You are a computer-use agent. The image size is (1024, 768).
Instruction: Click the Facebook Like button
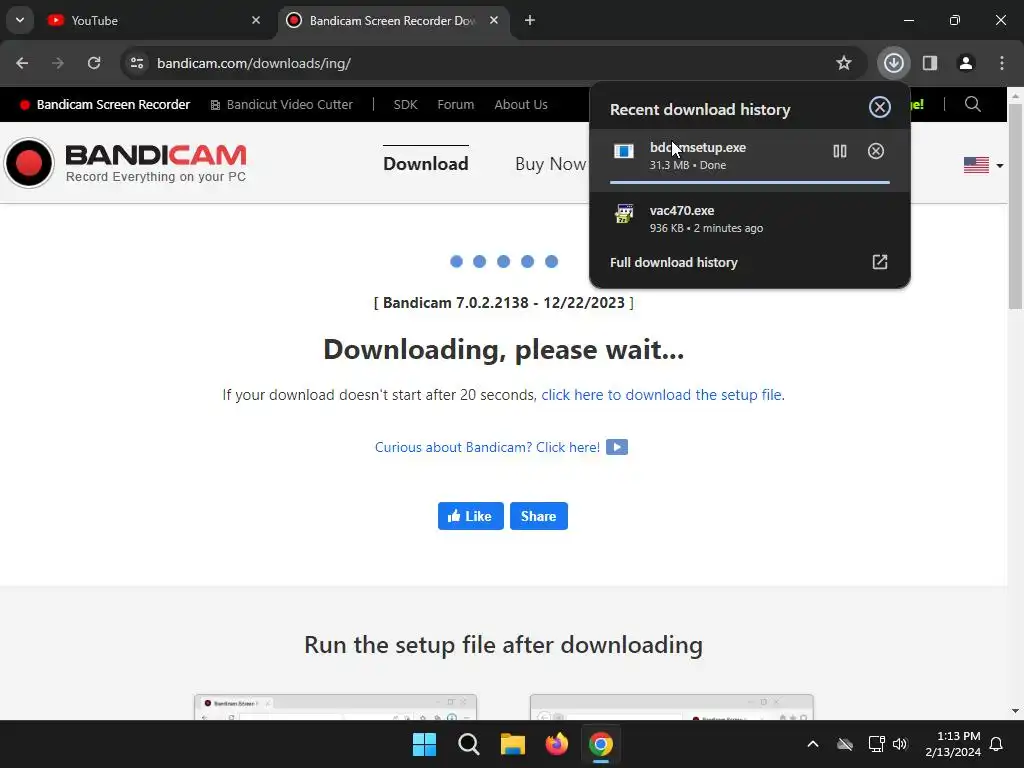[x=471, y=516]
